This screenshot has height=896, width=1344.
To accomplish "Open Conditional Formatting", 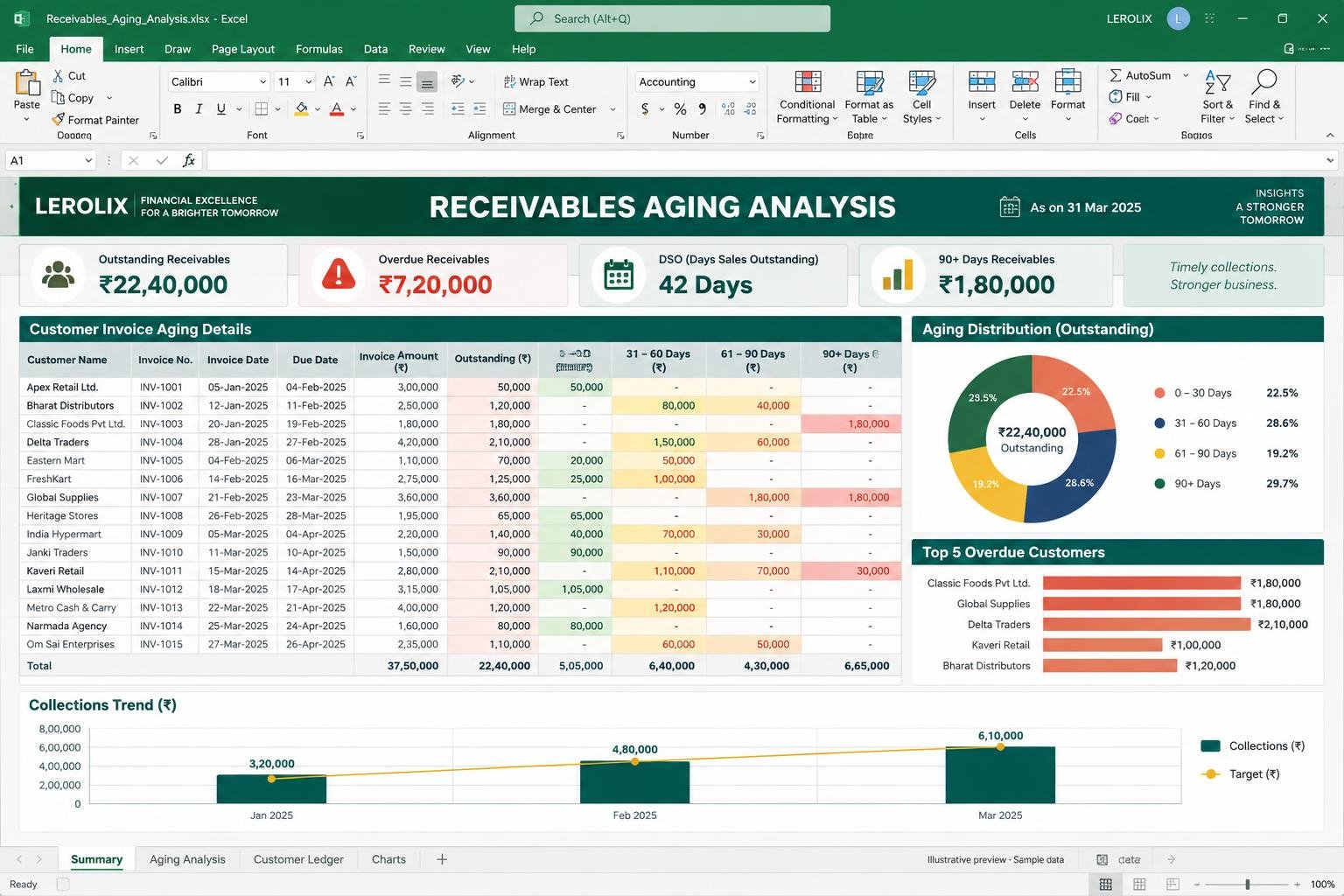I will (x=808, y=97).
